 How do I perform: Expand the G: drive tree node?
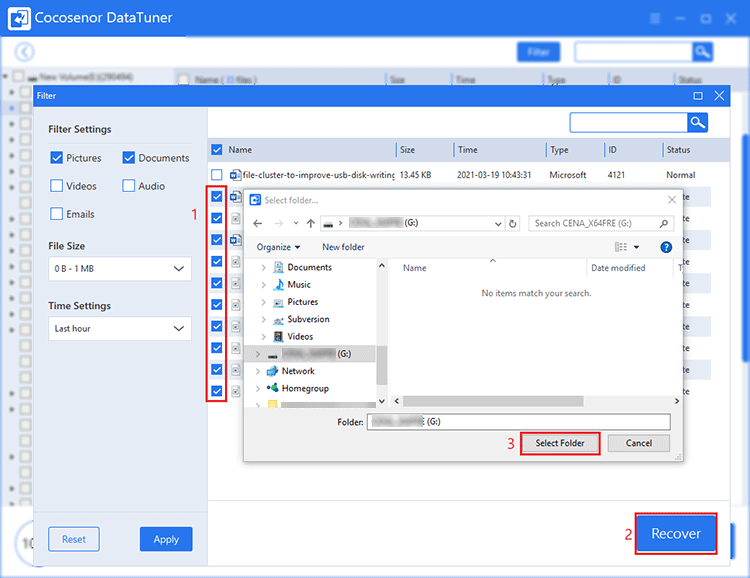pyautogui.click(x=257, y=354)
